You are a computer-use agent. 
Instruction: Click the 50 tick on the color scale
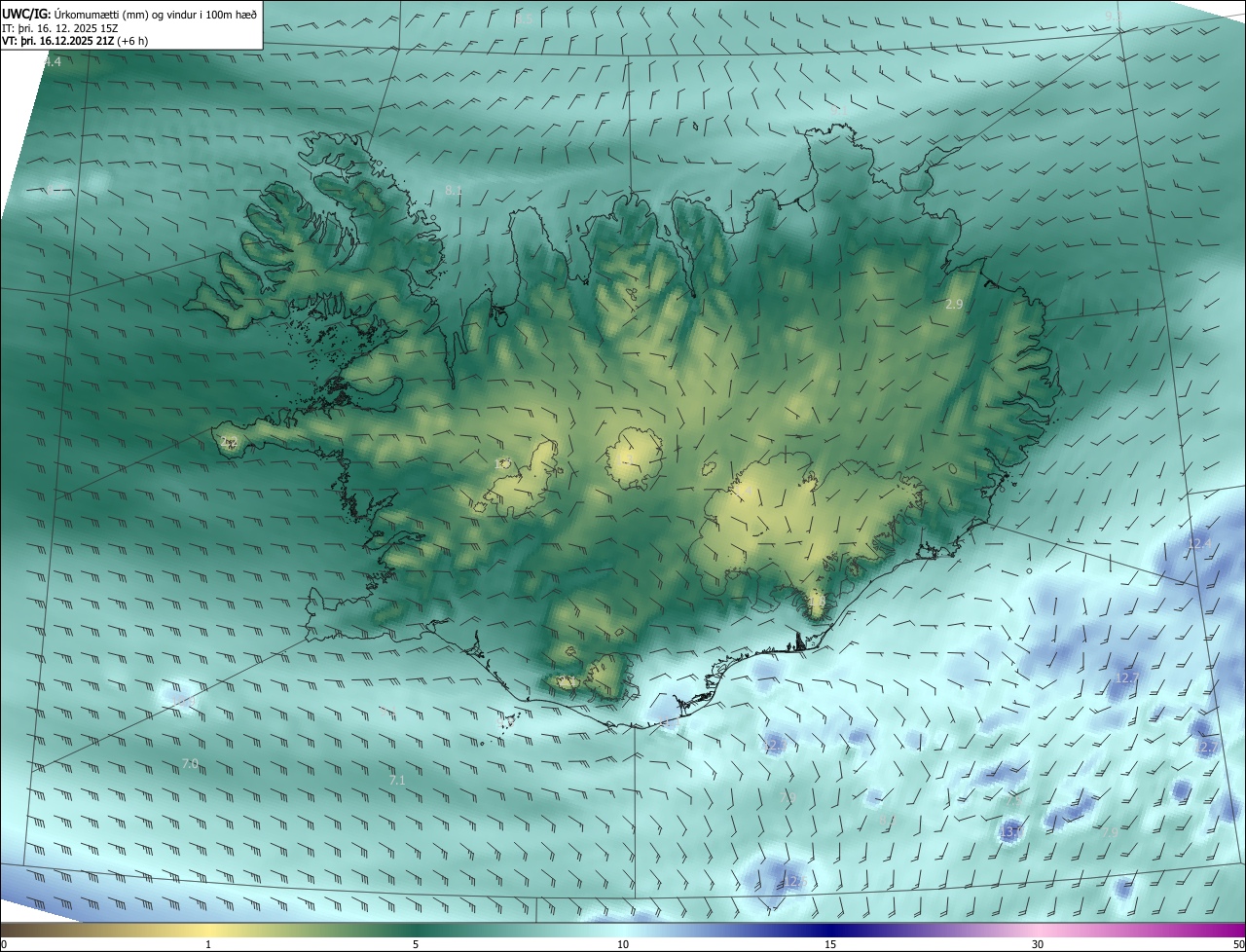[1238, 945]
